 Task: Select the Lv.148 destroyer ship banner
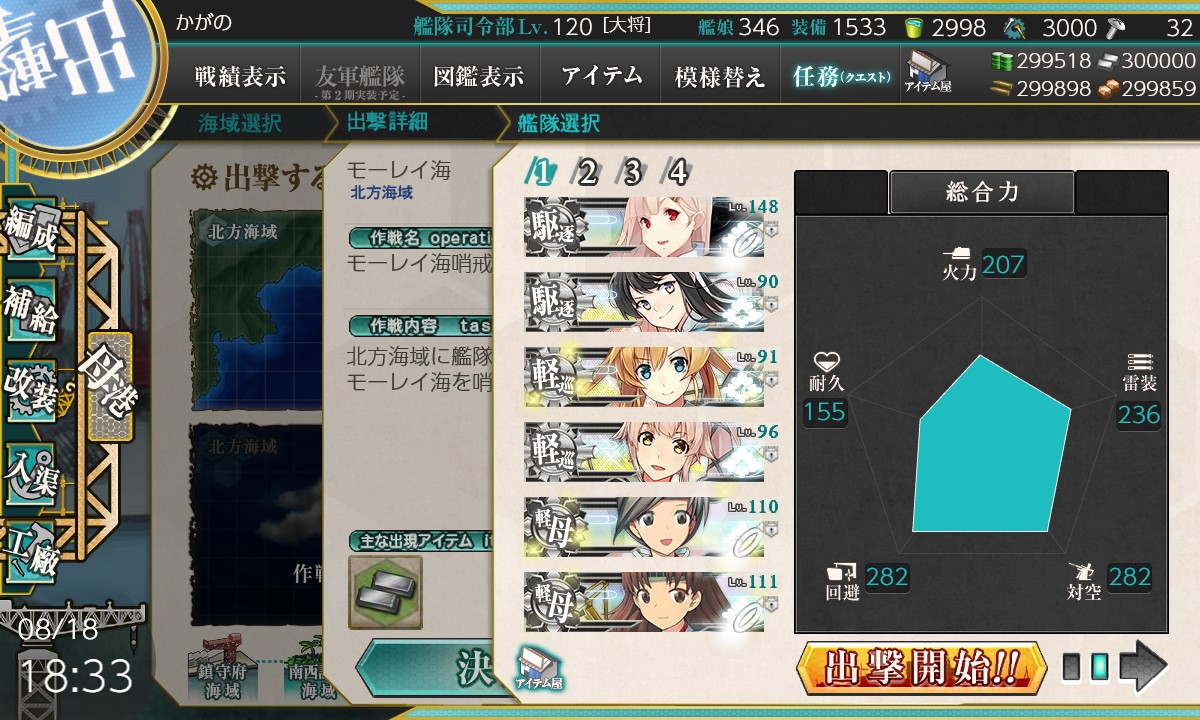click(644, 228)
